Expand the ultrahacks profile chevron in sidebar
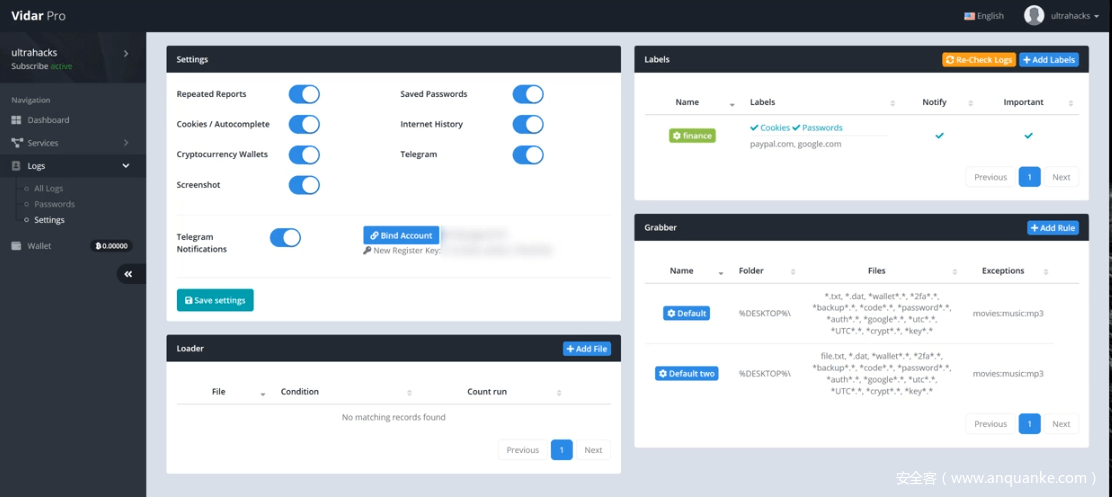 126,53
